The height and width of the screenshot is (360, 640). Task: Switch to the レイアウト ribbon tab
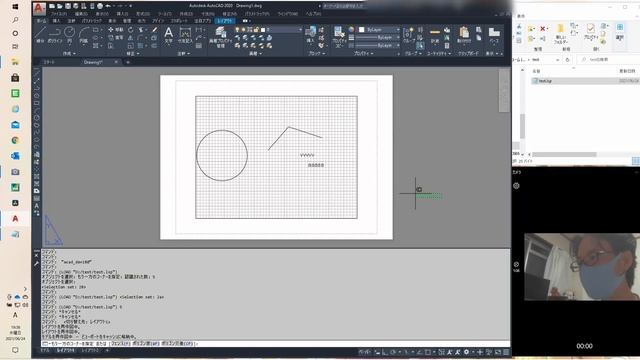pyautogui.click(x=225, y=21)
